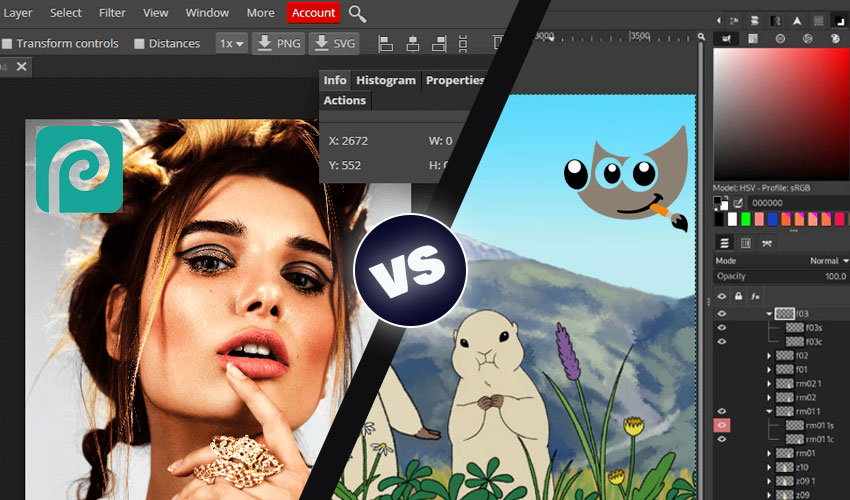Enable the Transform controls checkbox
Viewport: 850px width, 500px height.
tap(7, 43)
